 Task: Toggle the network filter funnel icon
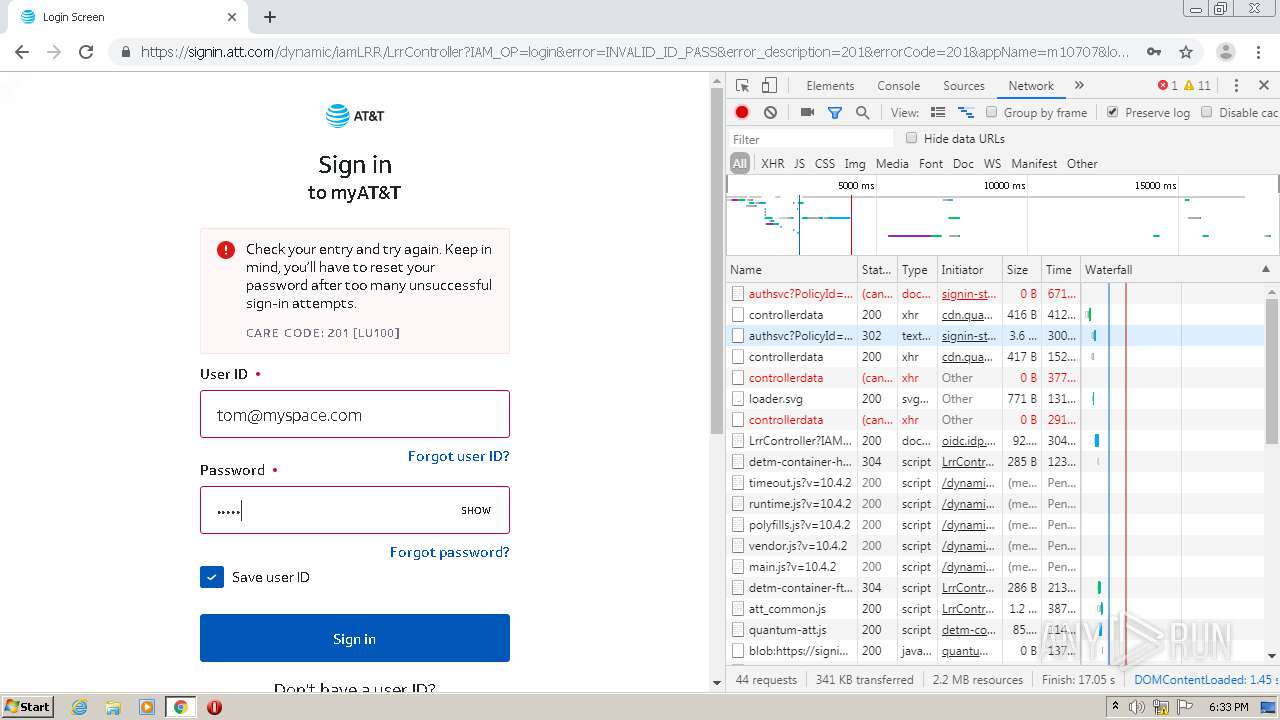(835, 113)
